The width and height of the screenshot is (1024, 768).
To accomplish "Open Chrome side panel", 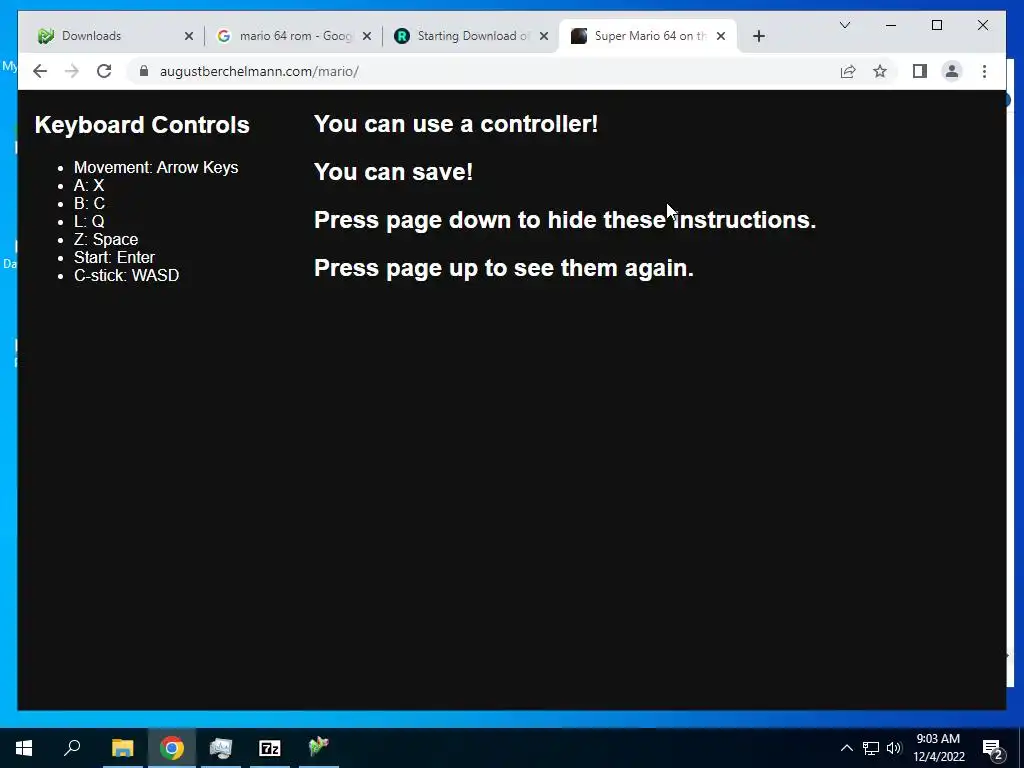I will click(920, 71).
